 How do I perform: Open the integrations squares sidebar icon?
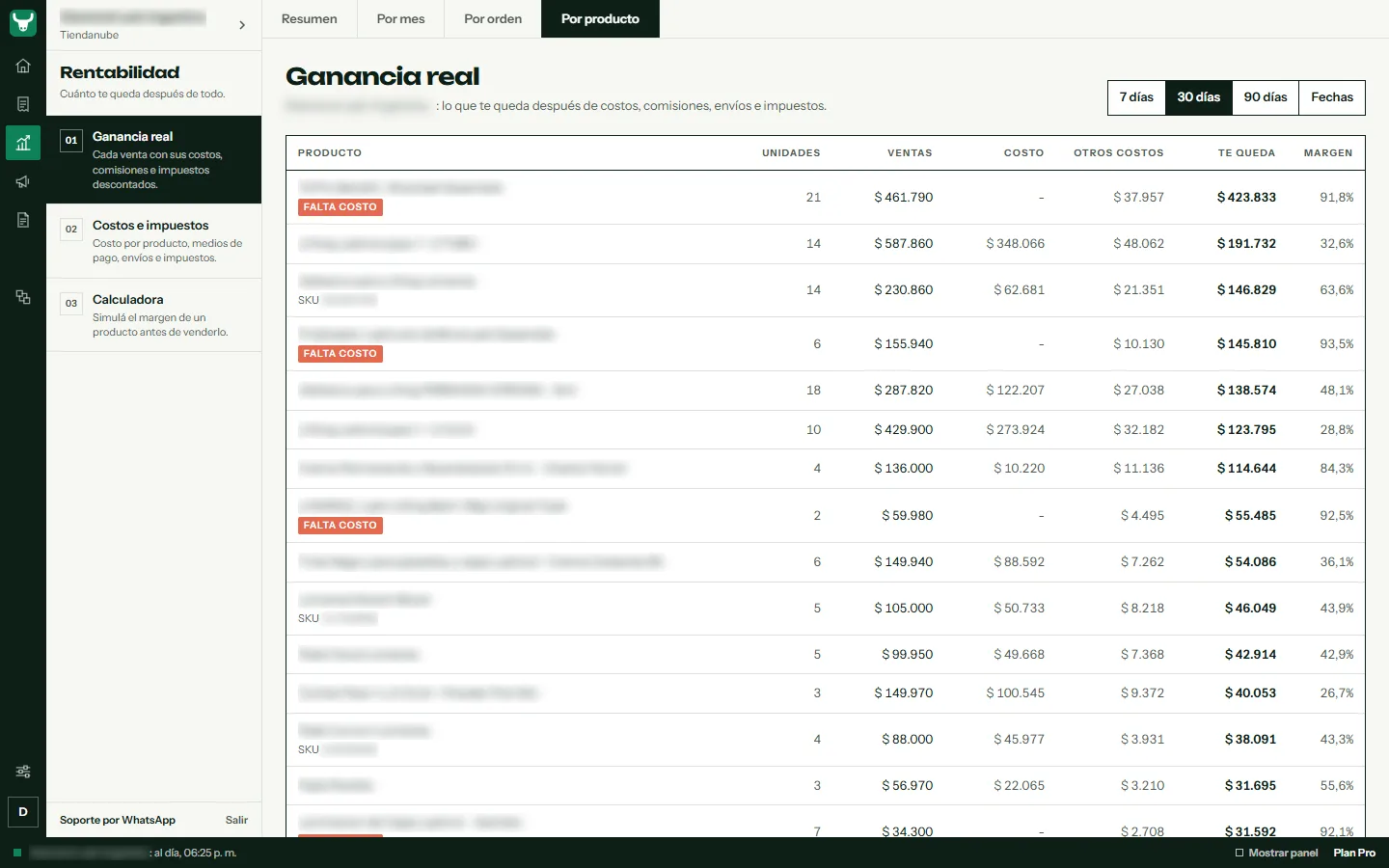[x=23, y=297]
